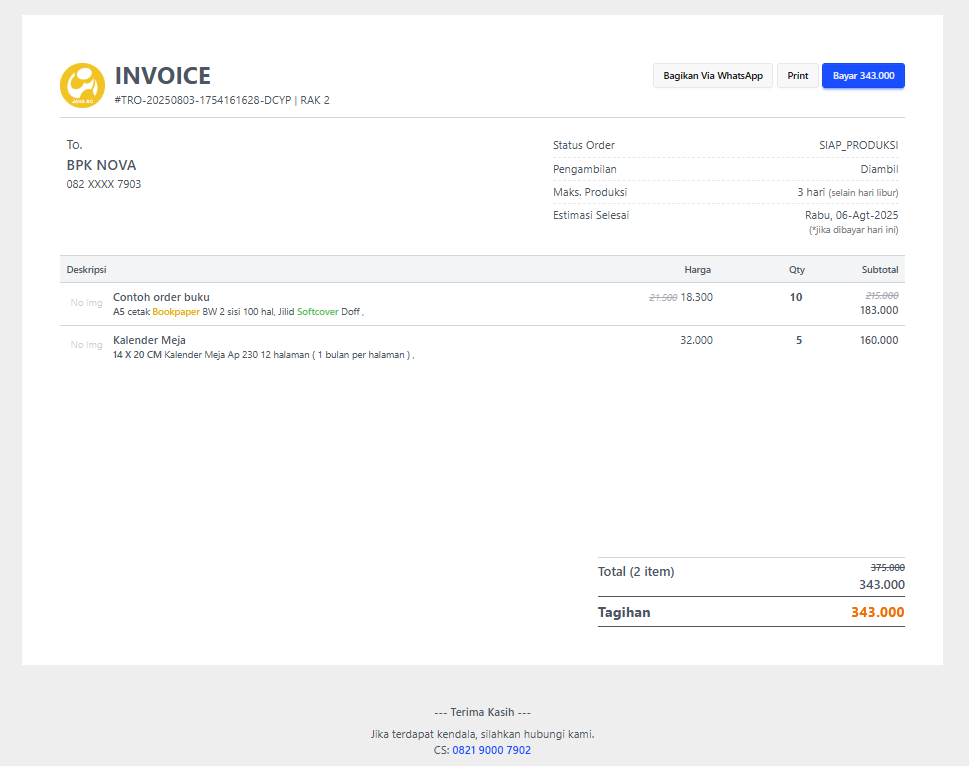This screenshot has width=969, height=766.
Task: Click the orange Bookpaper label
Action: pyautogui.click(x=175, y=312)
